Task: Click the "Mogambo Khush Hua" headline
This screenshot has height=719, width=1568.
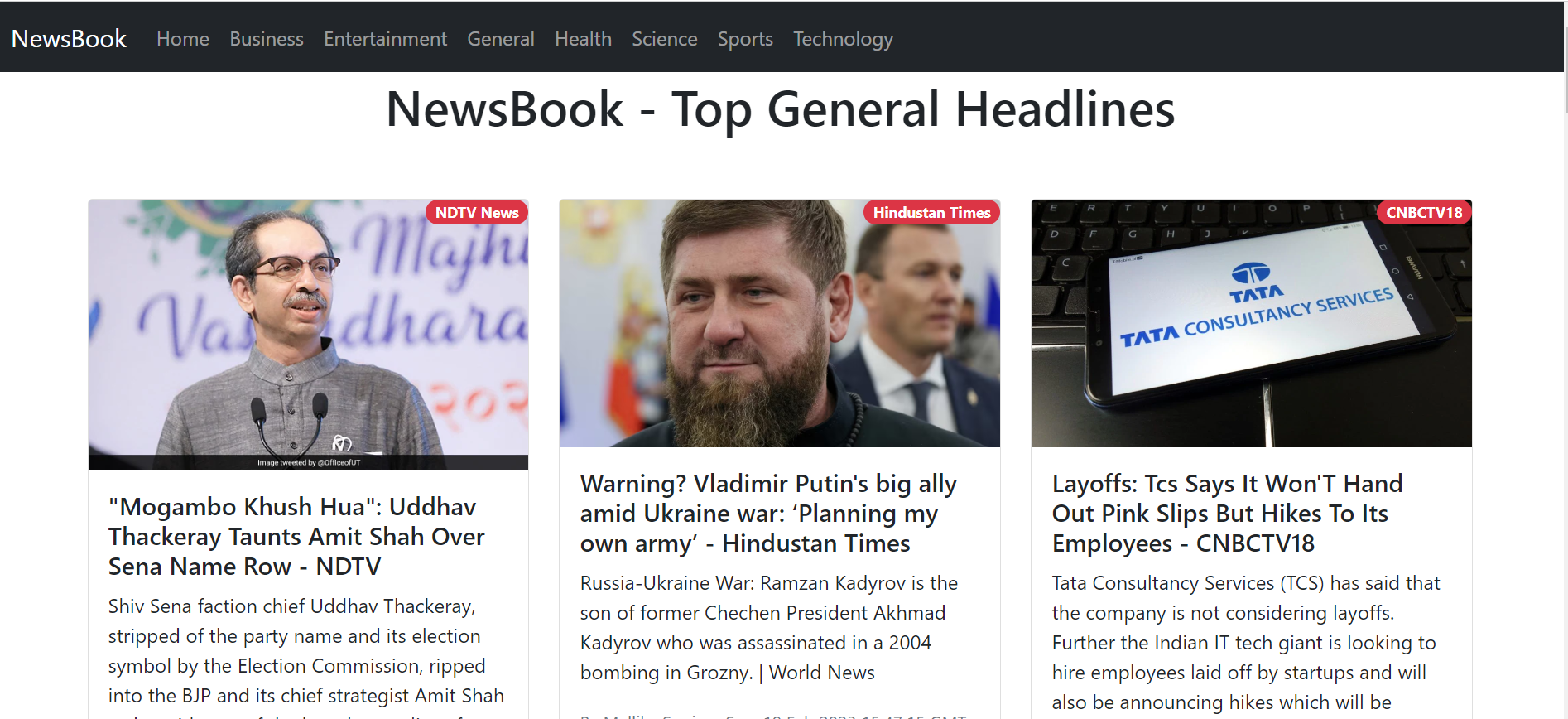Action: (x=296, y=537)
